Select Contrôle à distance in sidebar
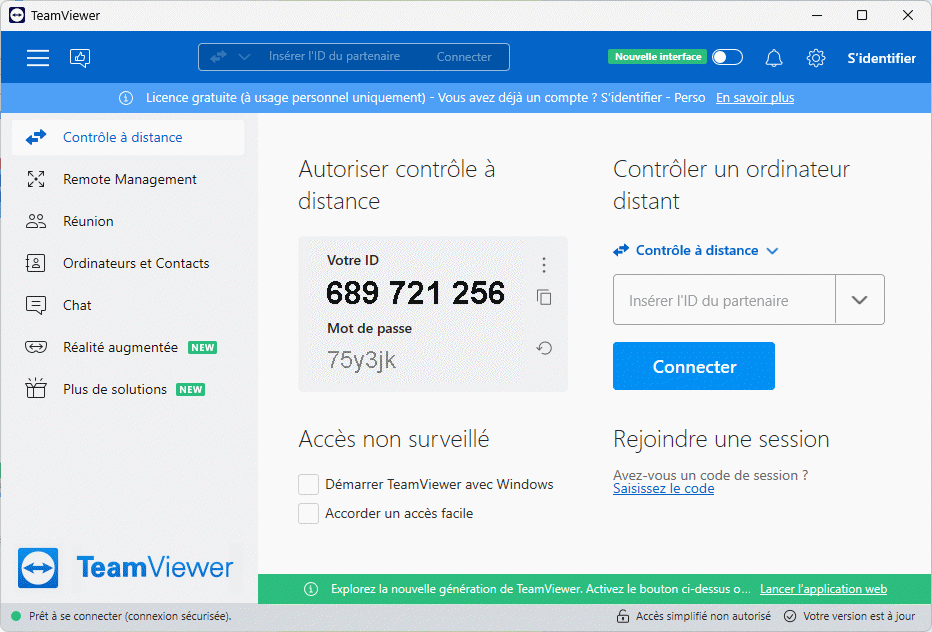This screenshot has height=632, width=932. coord(128,137)
